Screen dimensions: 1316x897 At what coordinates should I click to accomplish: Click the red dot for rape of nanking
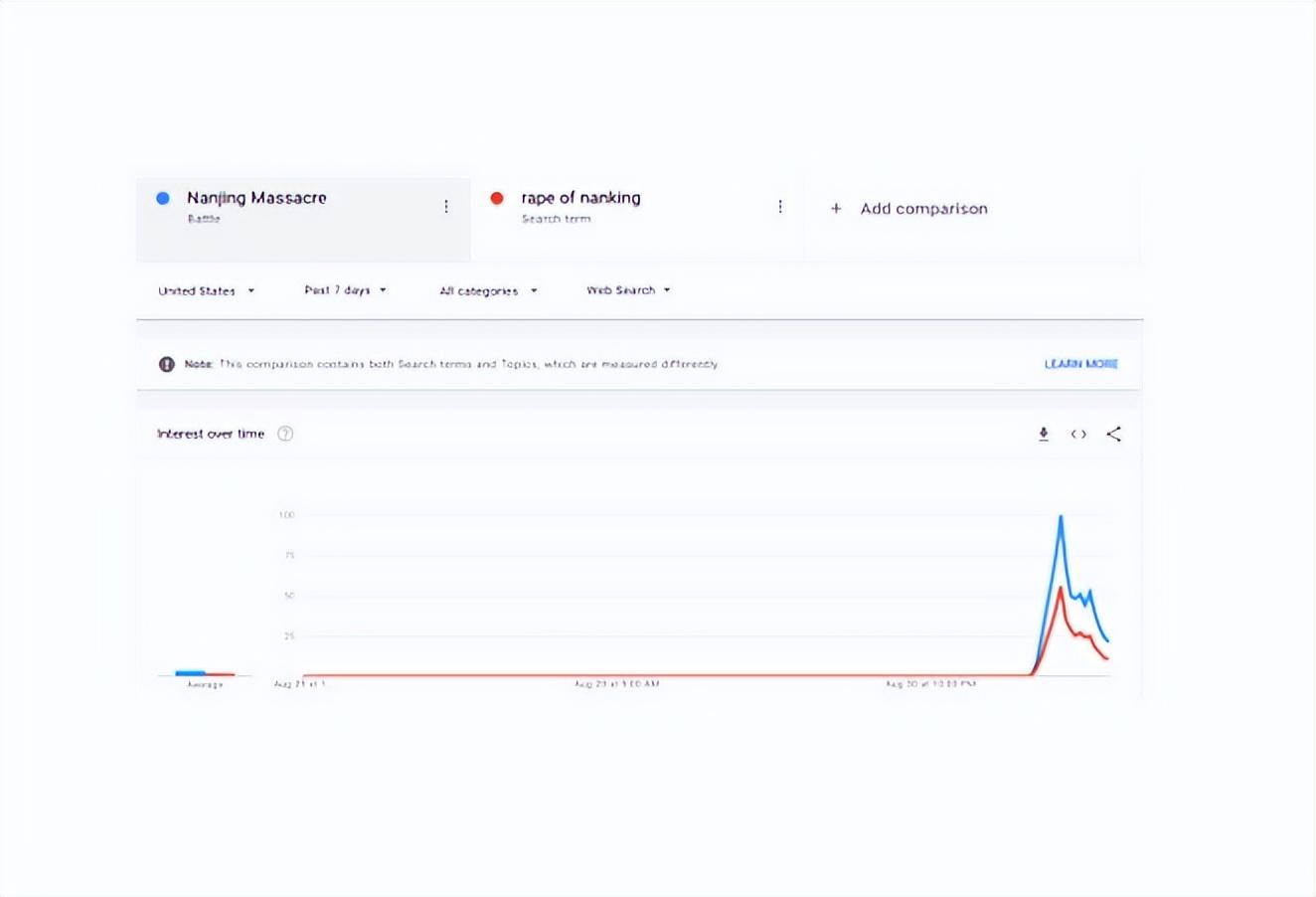[497, 198]
